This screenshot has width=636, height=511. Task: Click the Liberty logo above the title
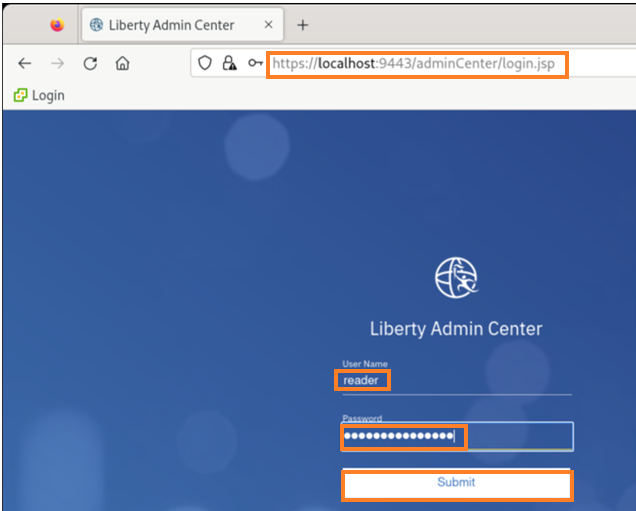(x=456, y=277)
